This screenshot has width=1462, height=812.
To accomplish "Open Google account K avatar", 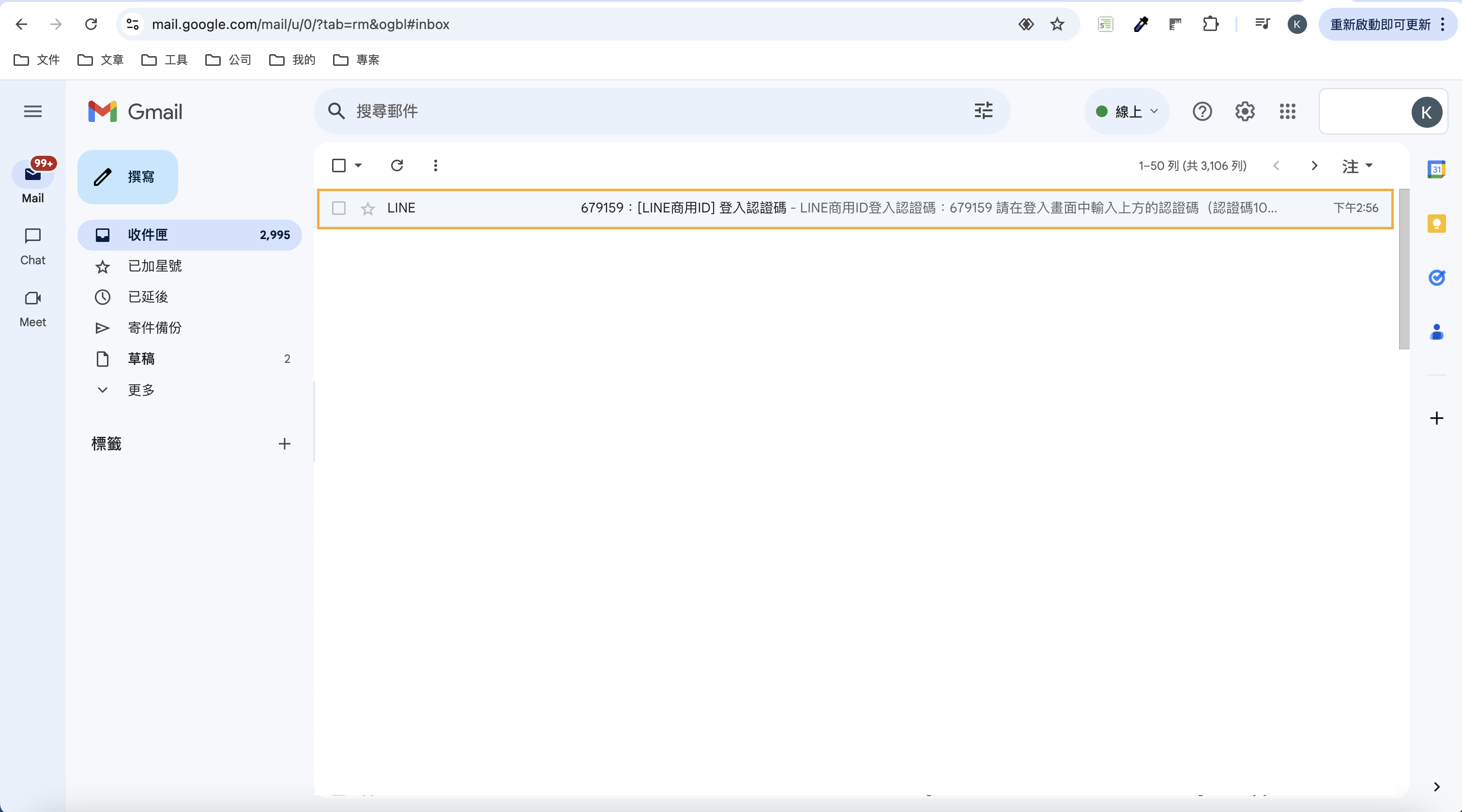I will 1426,112.
